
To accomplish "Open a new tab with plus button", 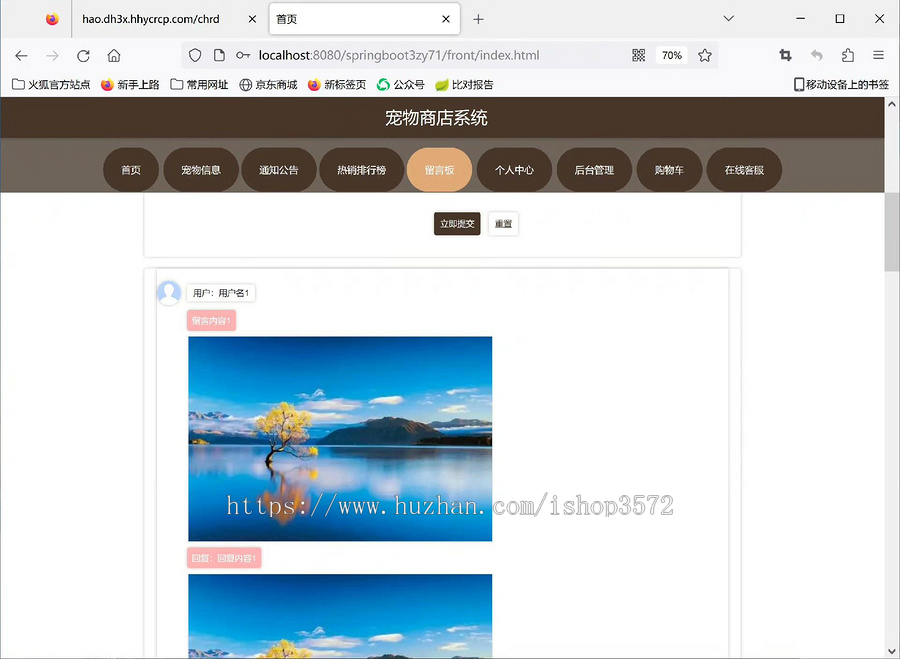I will [478, 19].
